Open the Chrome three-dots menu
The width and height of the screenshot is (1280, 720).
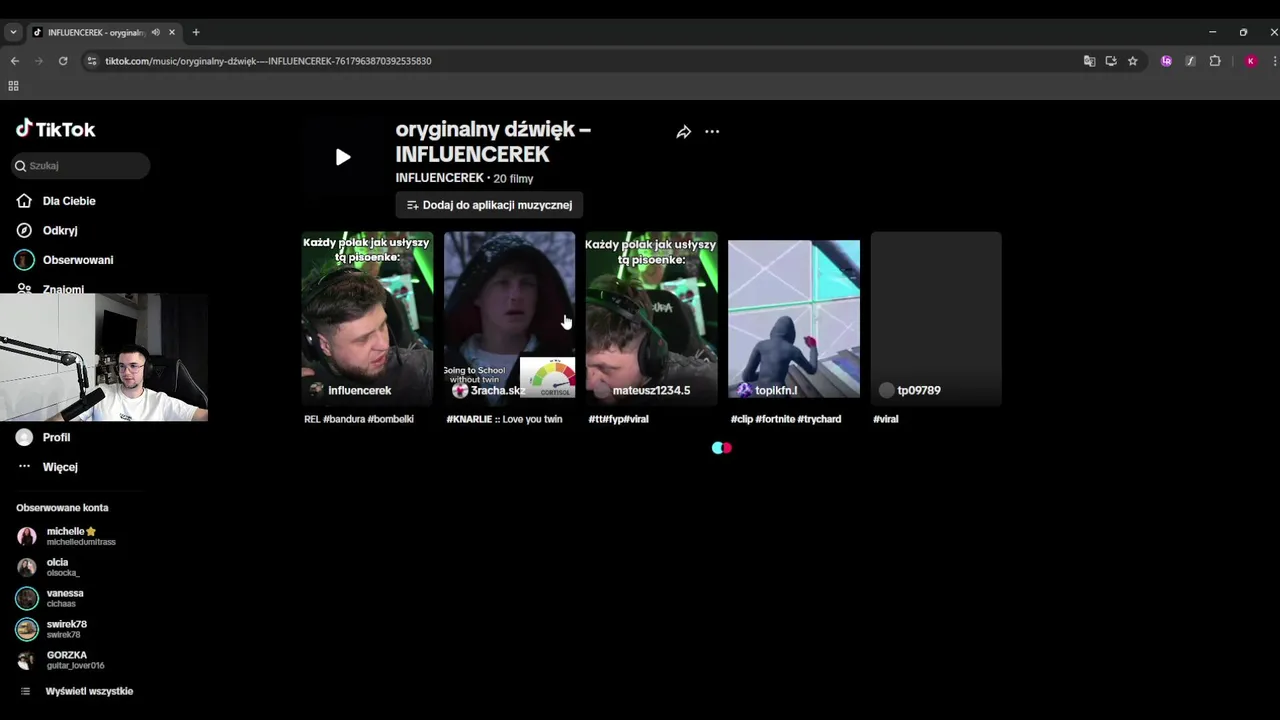(x=1274, y=61)
